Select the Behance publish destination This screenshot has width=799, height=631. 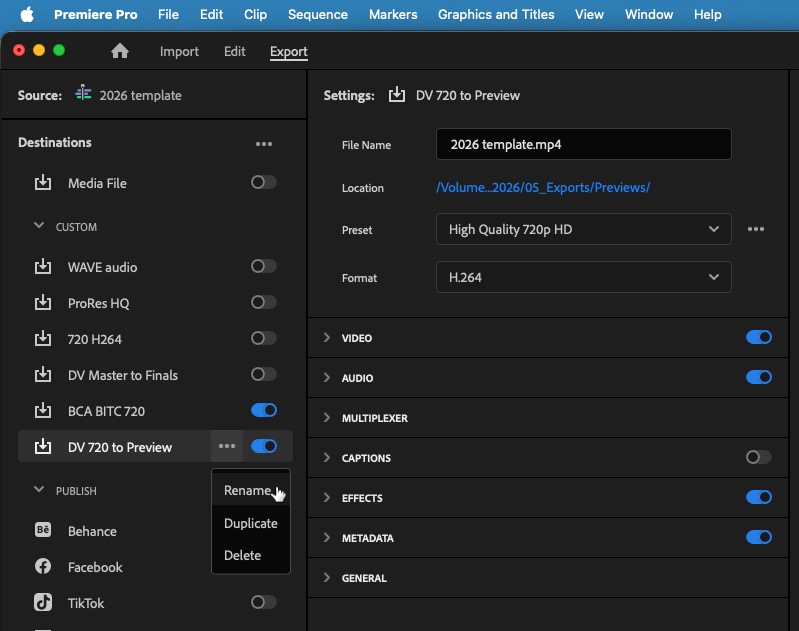[92, 531]
